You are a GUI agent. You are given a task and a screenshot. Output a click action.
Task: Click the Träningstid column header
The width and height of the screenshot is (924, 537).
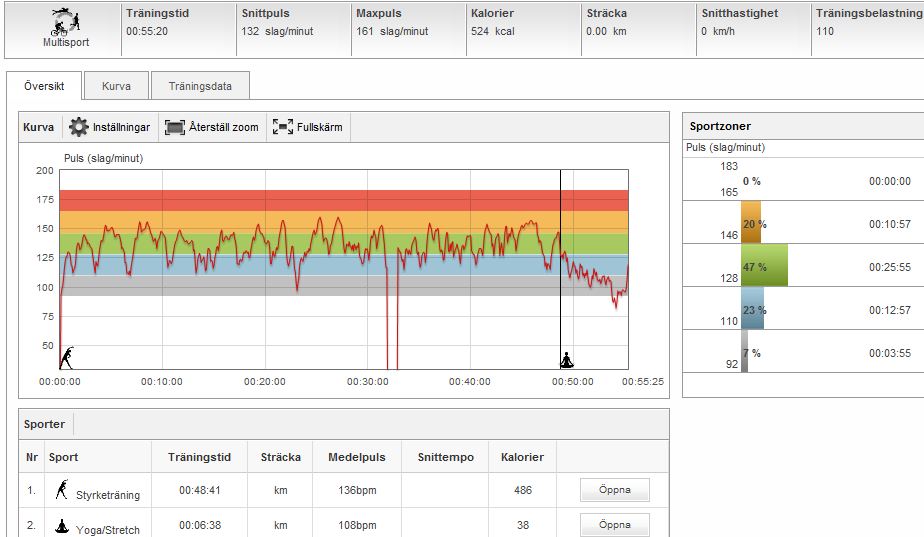click(x=199, y=457)
